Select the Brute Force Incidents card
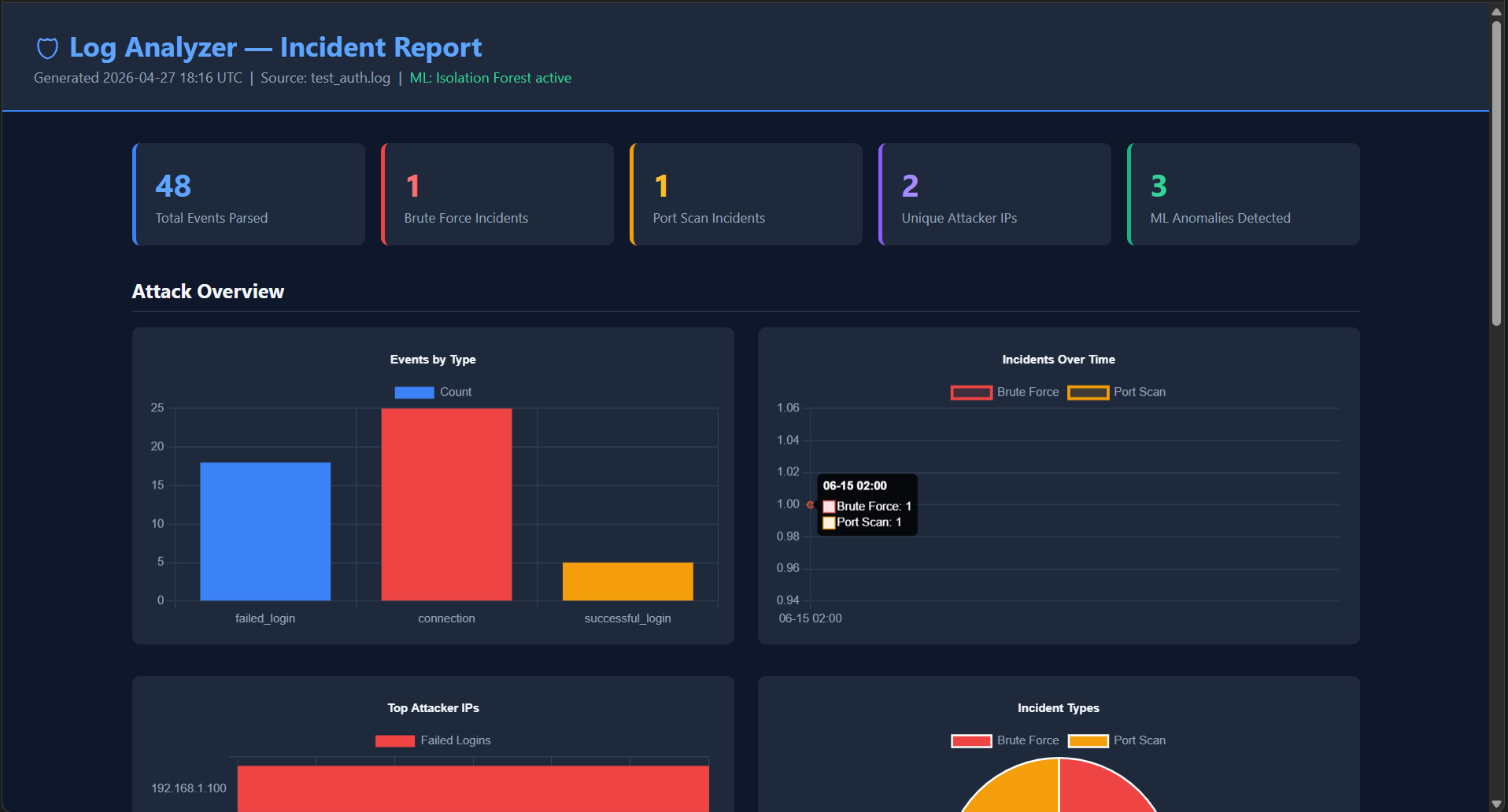 (497, 194)
